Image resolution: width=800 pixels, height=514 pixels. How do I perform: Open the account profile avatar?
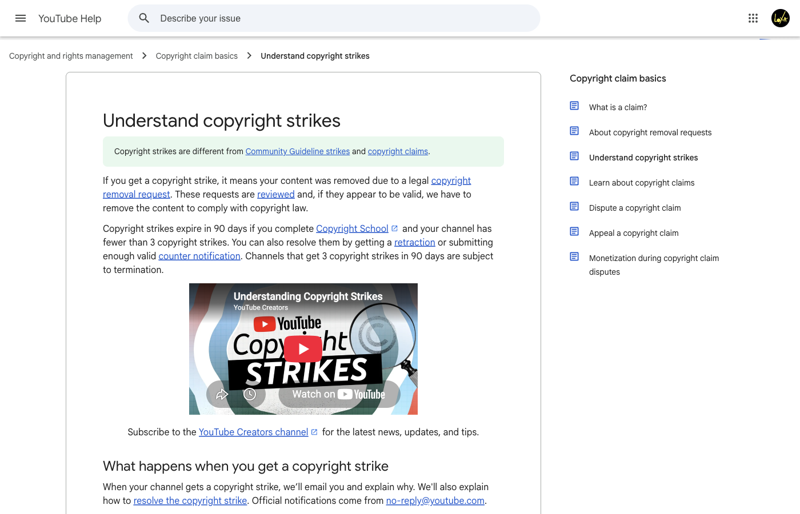(x=780, y=18)
